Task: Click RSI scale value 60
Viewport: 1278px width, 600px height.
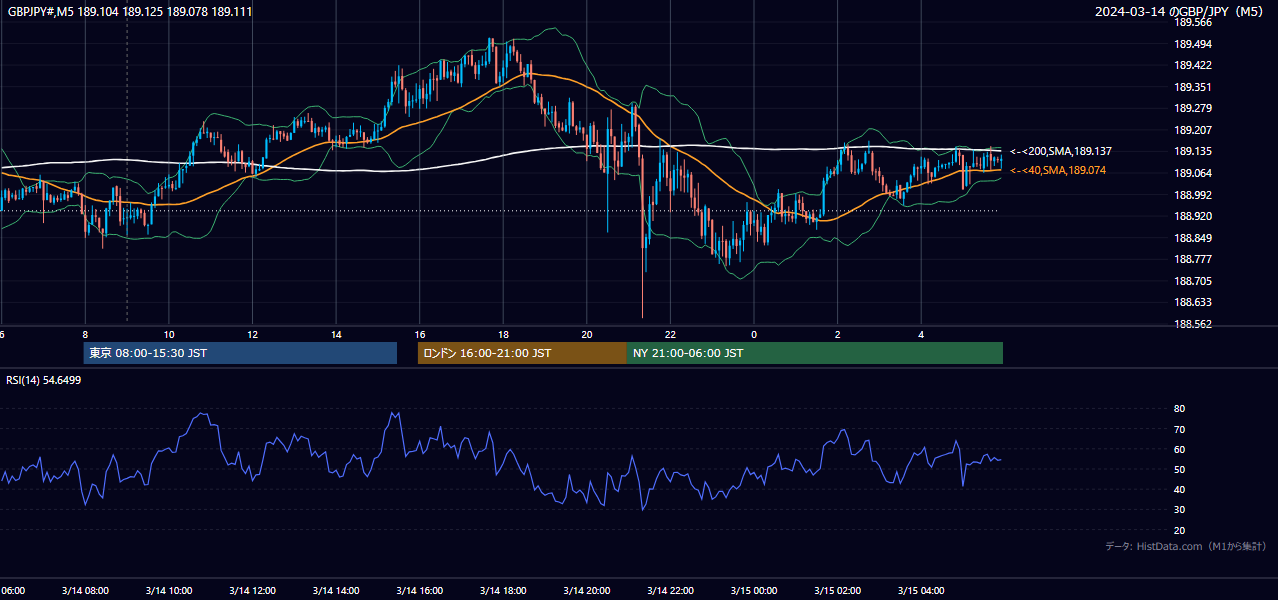Action: [x=1179, y=449]
